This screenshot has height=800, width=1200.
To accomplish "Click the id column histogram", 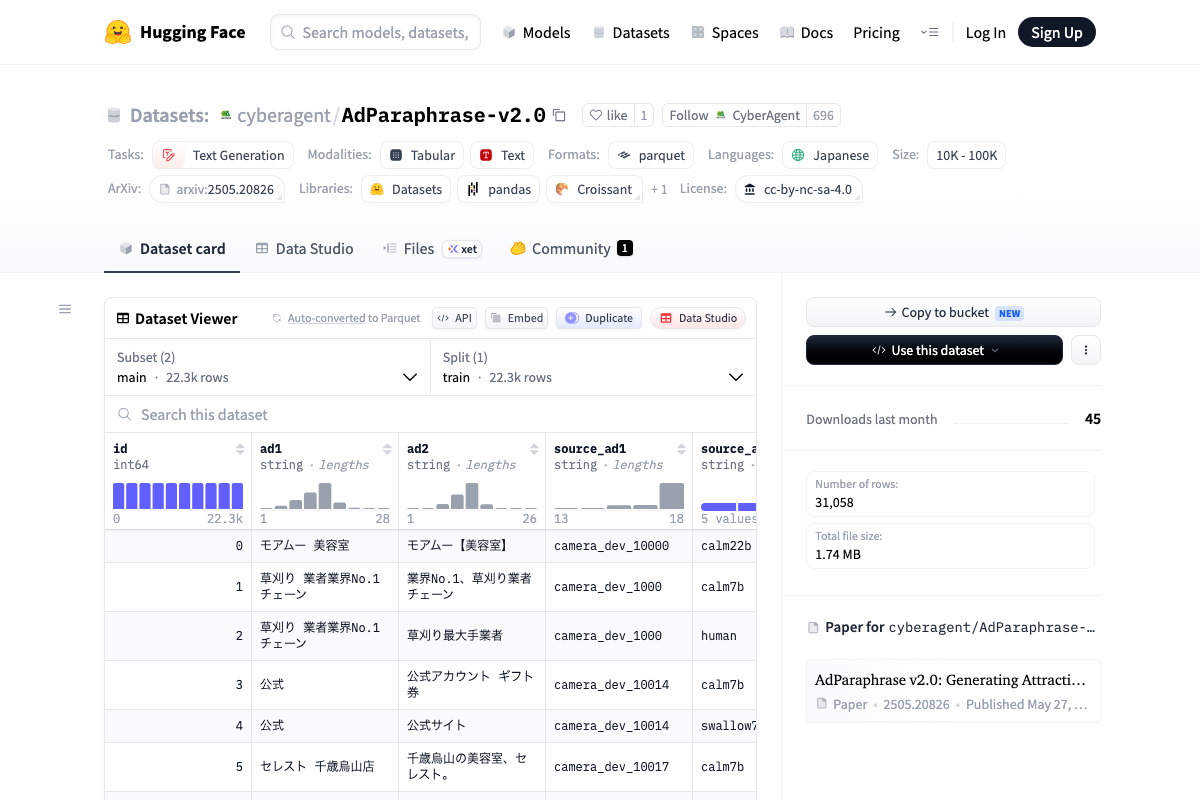I will point(178,496).
